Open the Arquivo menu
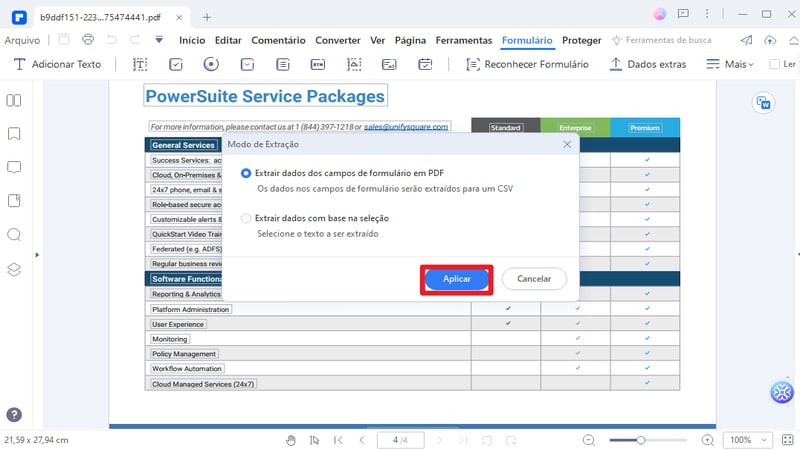This screenshot has width=800, height=450. 22,40
